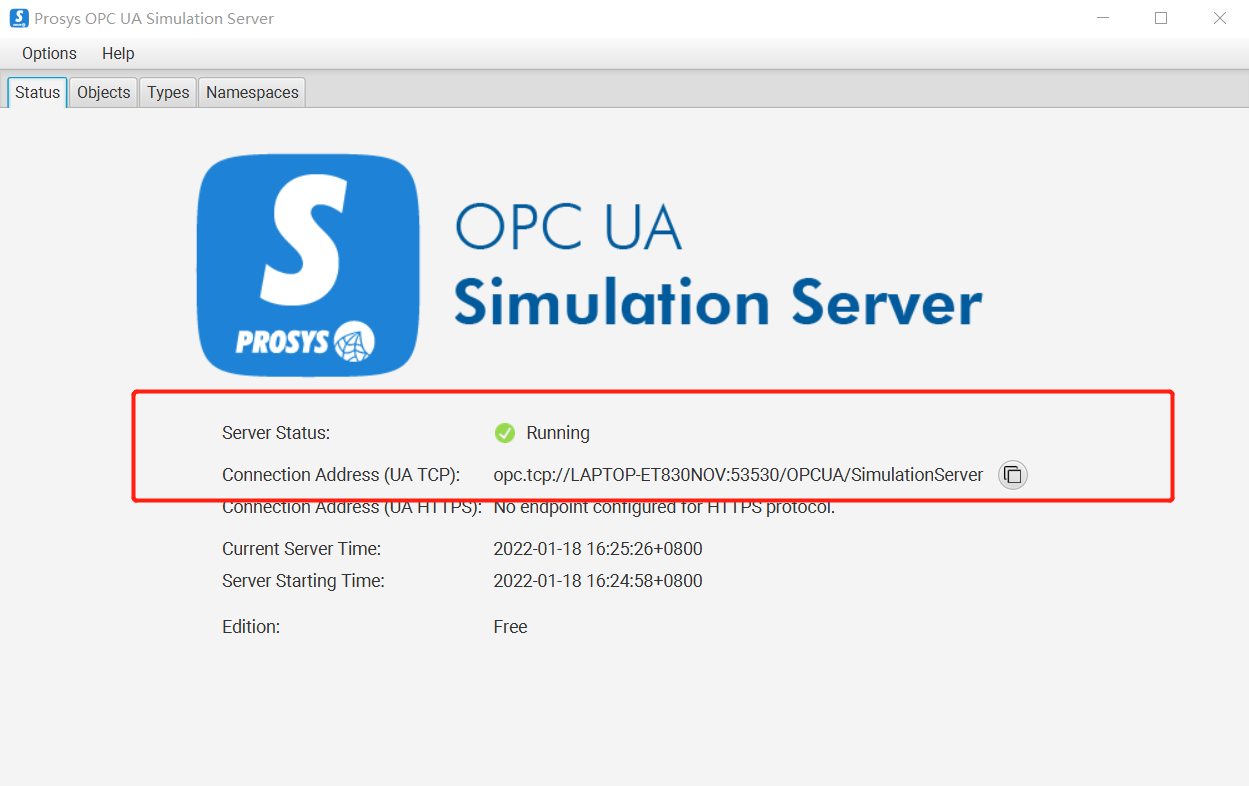Click the green Running status checkmark icon
Image resolution: width=1249 pixels, height=786 pixels.
coord(504,433)
